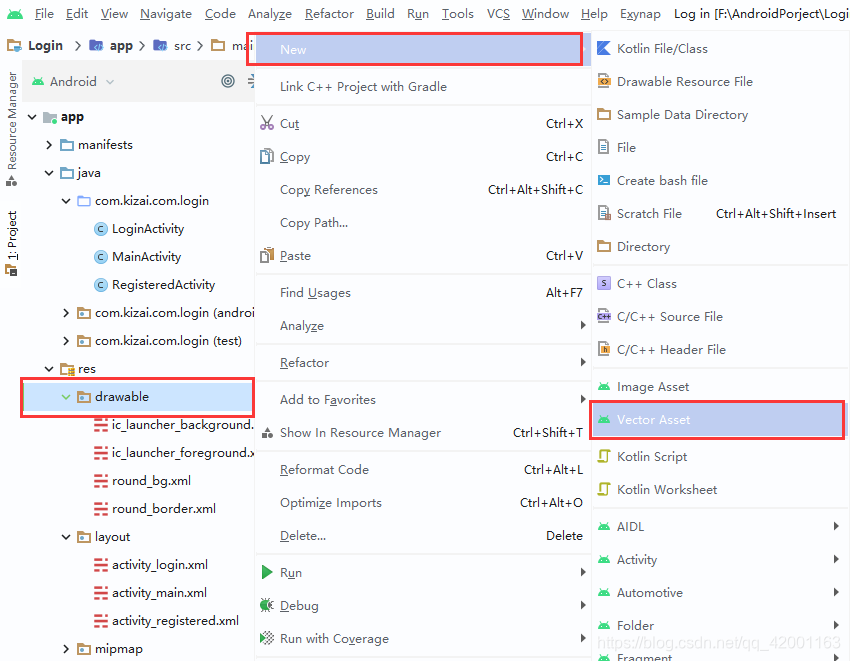Select MainActivity in project tree
The height and width of the screenshot is (661, 850).
[x=146, y=256]
